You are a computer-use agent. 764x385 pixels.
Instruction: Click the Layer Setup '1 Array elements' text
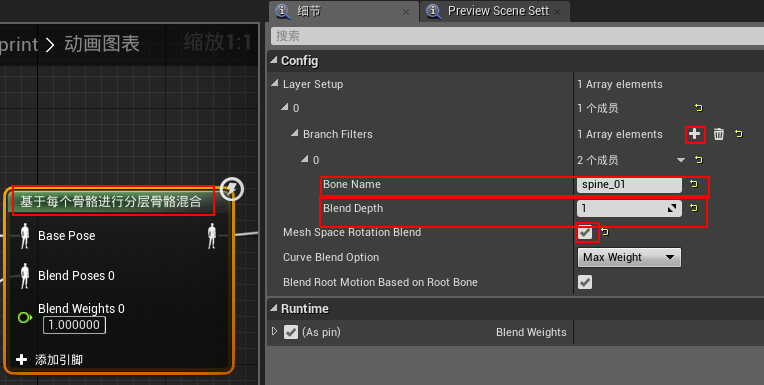point(620,84)
